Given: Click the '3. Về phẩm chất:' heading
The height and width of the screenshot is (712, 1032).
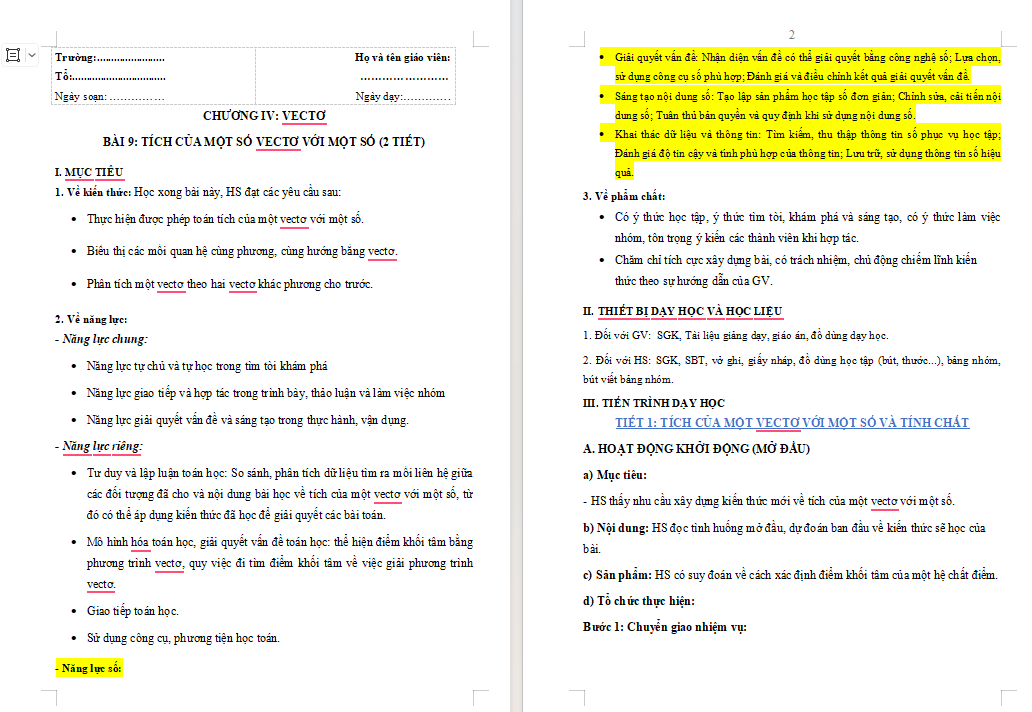Looking at the screenshot, I should pos(624,196).
